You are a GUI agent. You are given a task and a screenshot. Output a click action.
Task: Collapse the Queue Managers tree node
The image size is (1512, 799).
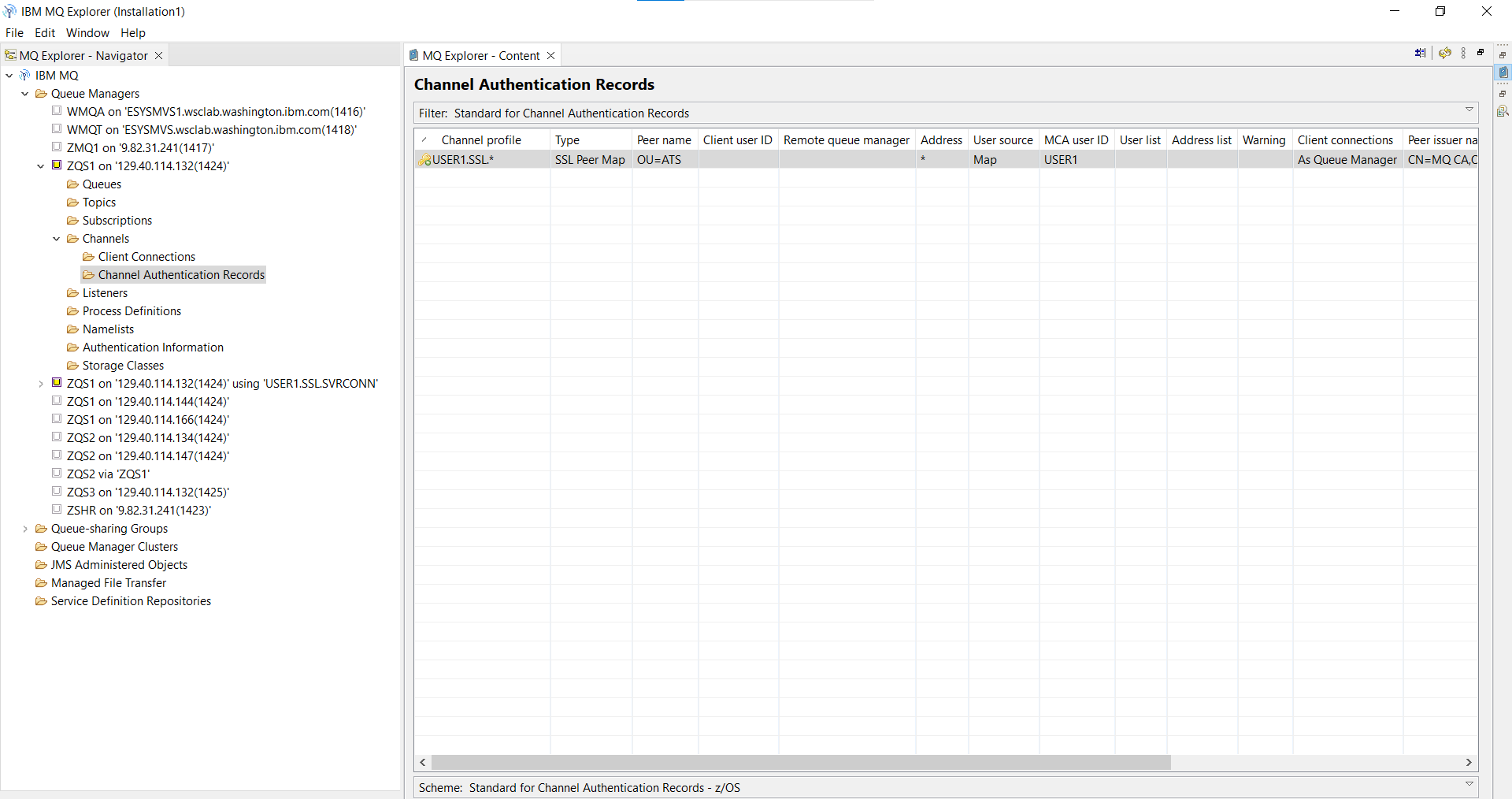coord(25,94)
